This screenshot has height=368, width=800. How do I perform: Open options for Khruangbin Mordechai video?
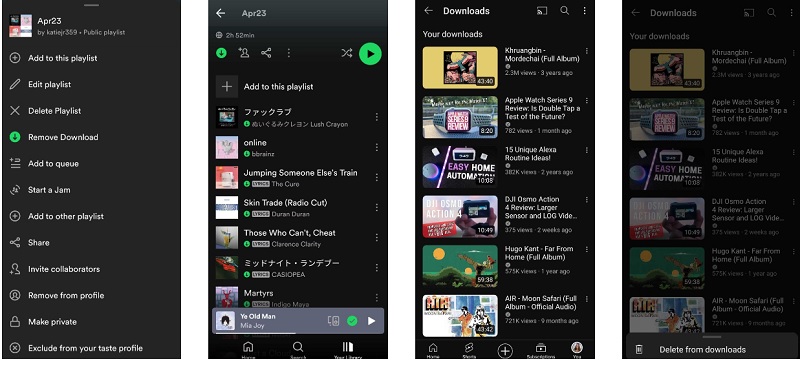point(587,51)
